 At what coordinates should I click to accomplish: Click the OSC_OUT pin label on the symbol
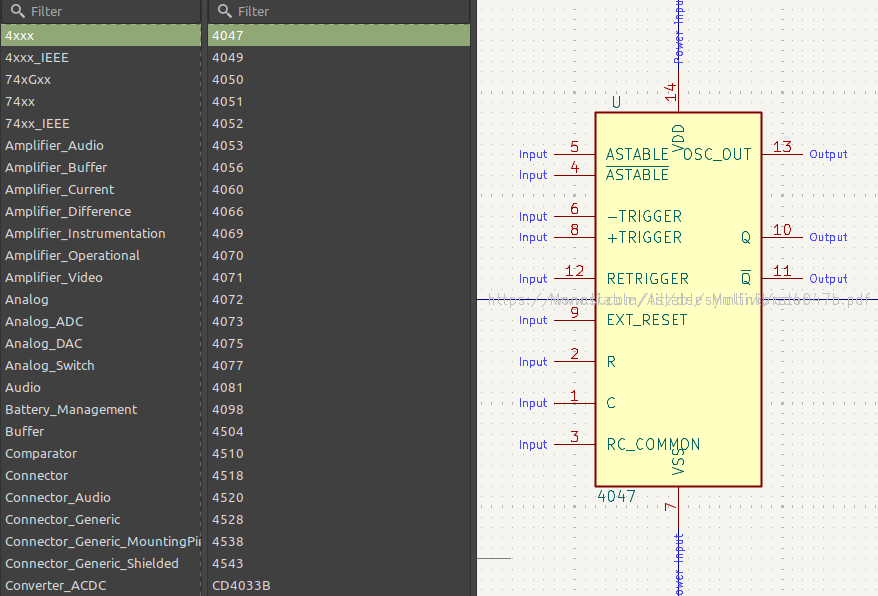717,154
